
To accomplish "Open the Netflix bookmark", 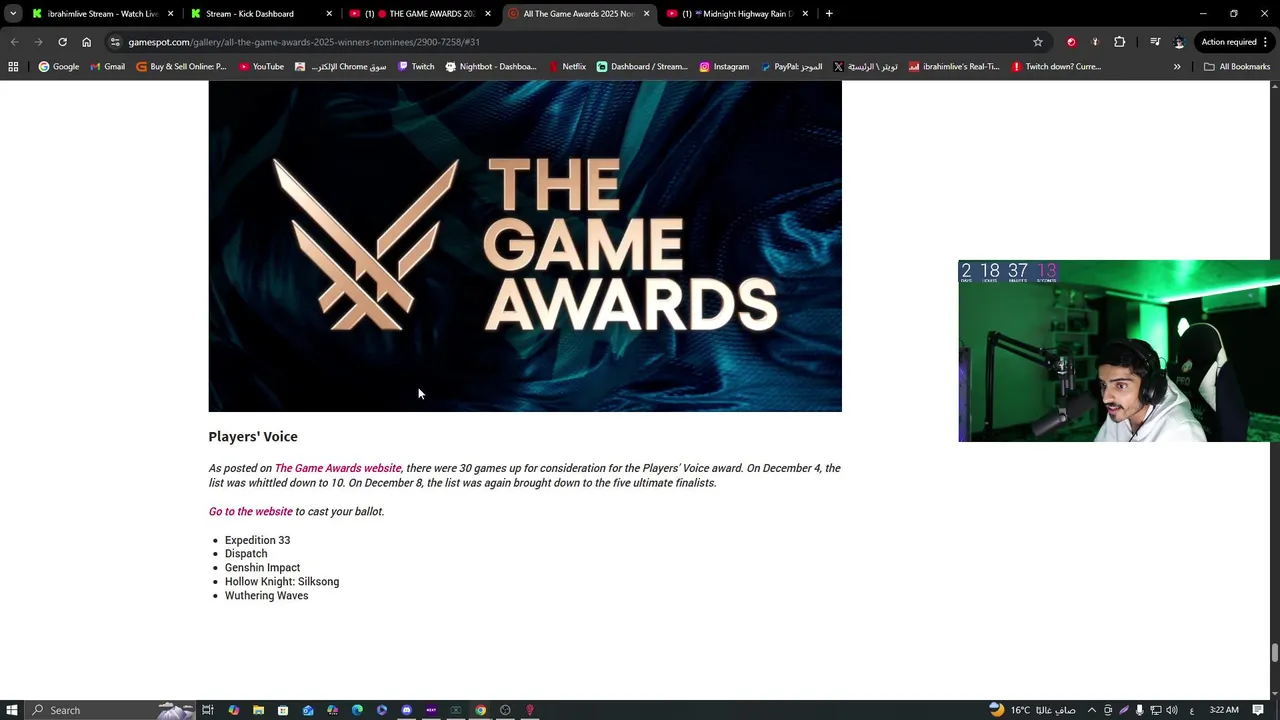I will tap(567, 67).
